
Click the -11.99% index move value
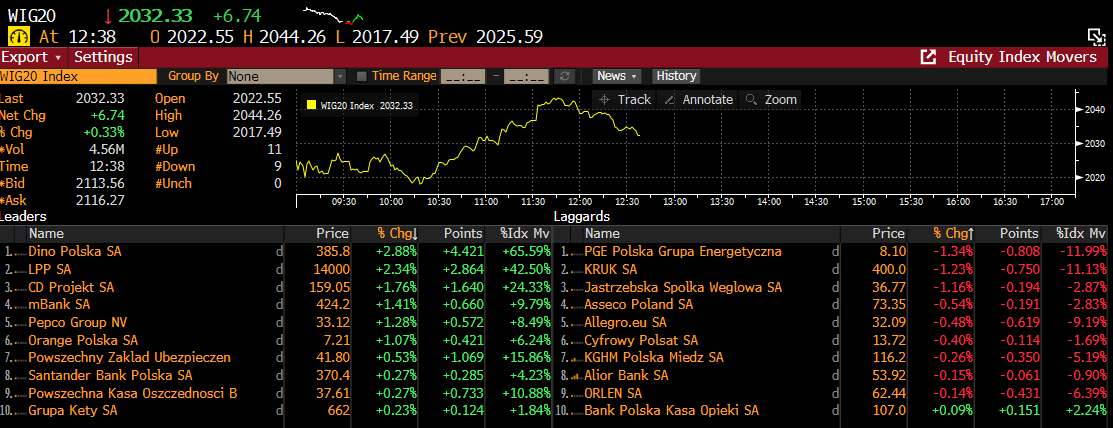click(x=1082, y=251)
